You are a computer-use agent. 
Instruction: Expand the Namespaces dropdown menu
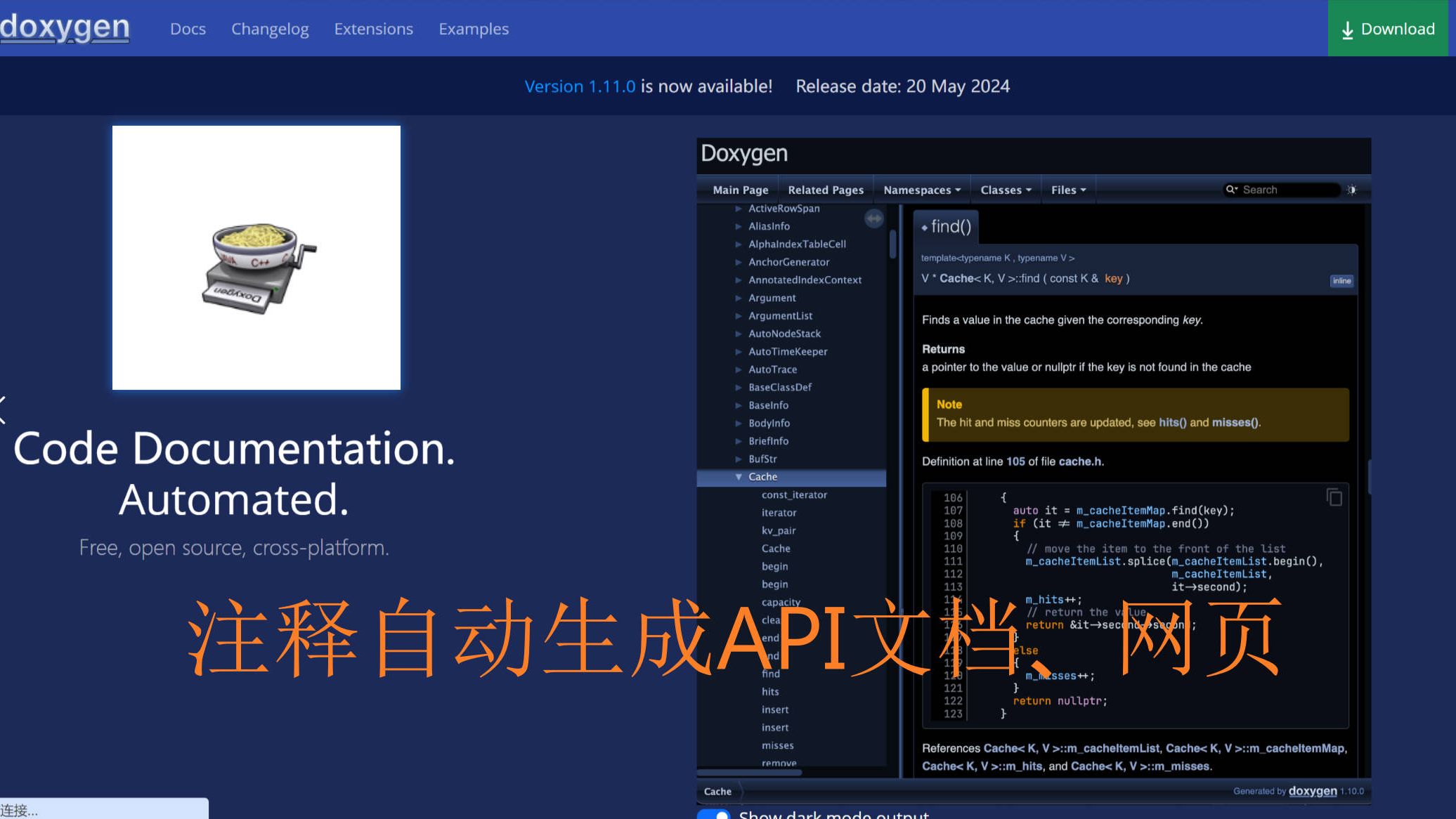(x=922, y=190)
